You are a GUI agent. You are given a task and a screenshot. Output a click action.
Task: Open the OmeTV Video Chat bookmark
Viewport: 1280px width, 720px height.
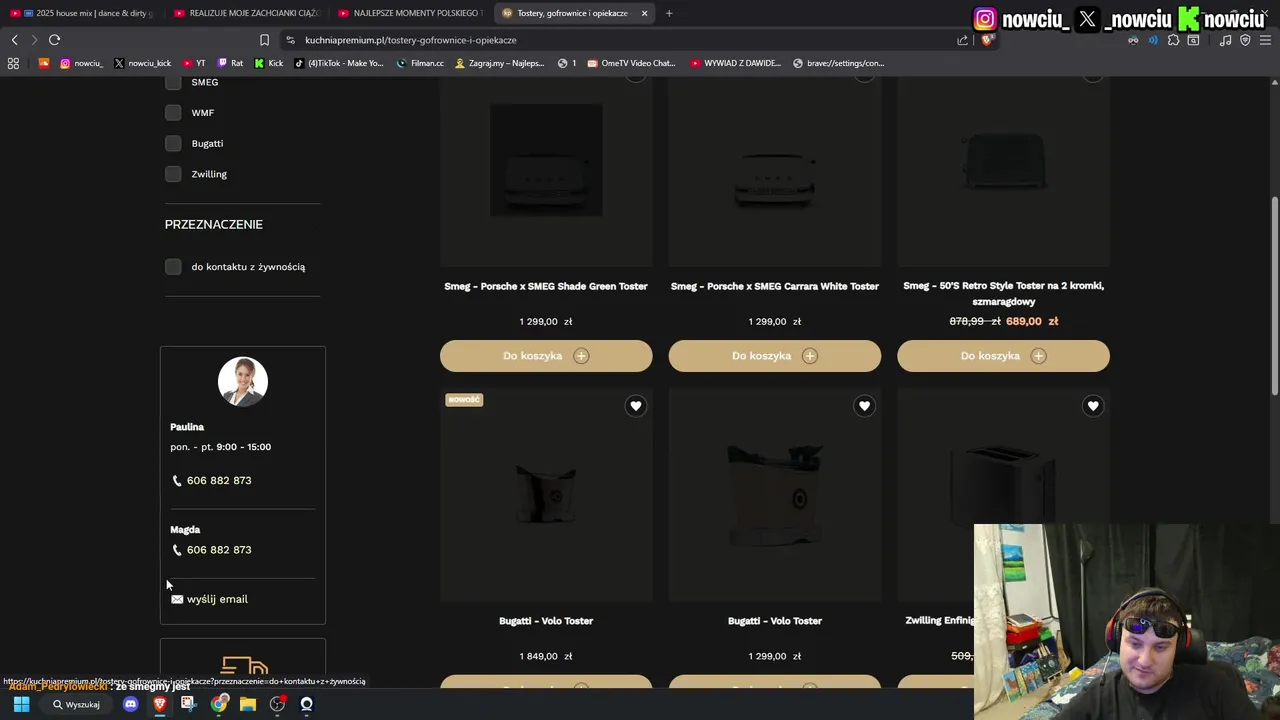[632, 63]
